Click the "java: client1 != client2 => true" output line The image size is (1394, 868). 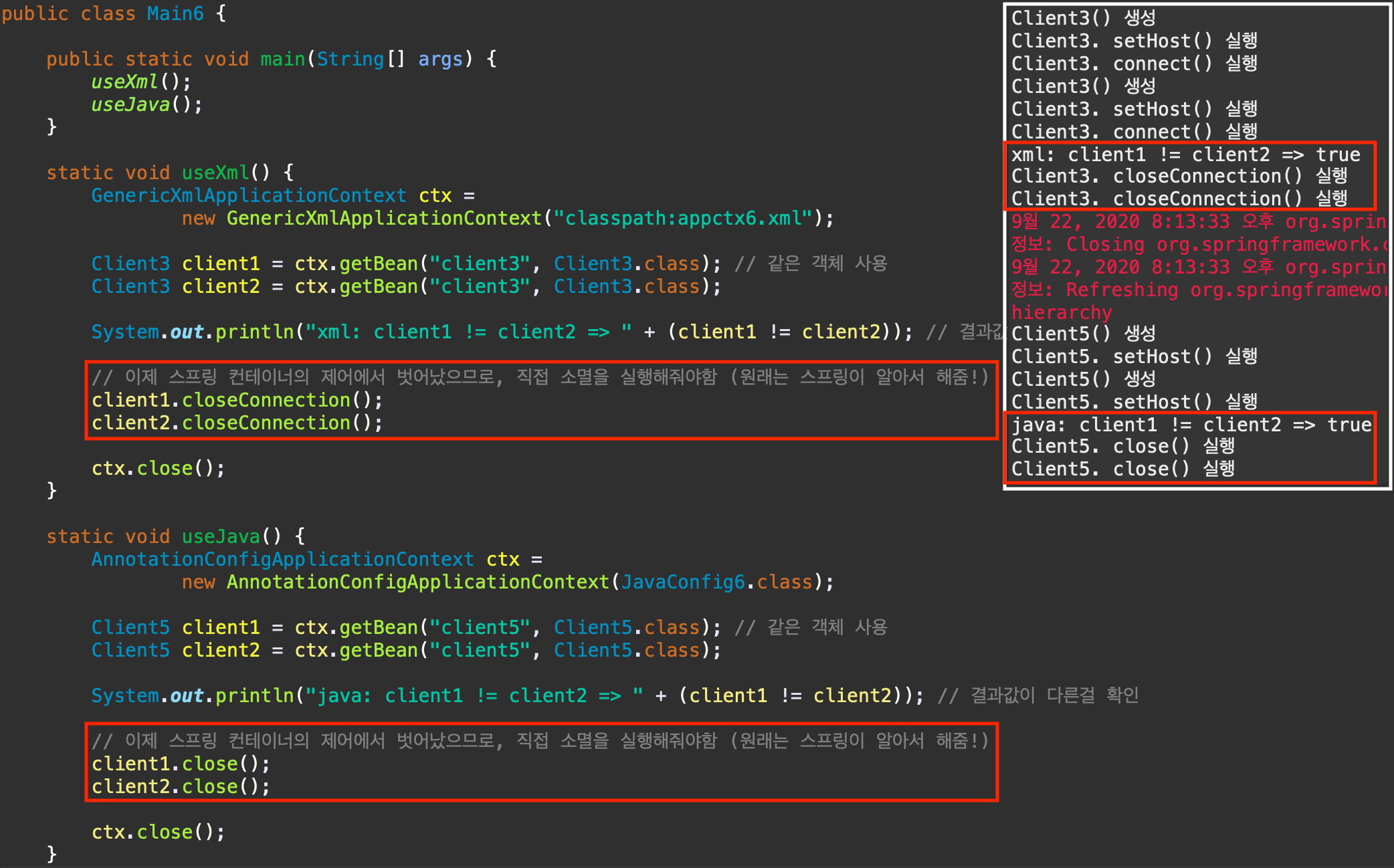pos(1191,425)
